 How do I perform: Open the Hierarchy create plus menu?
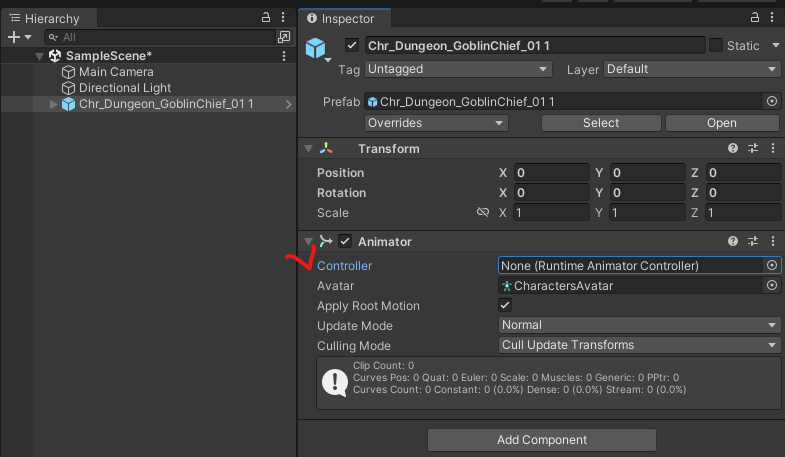19,37
